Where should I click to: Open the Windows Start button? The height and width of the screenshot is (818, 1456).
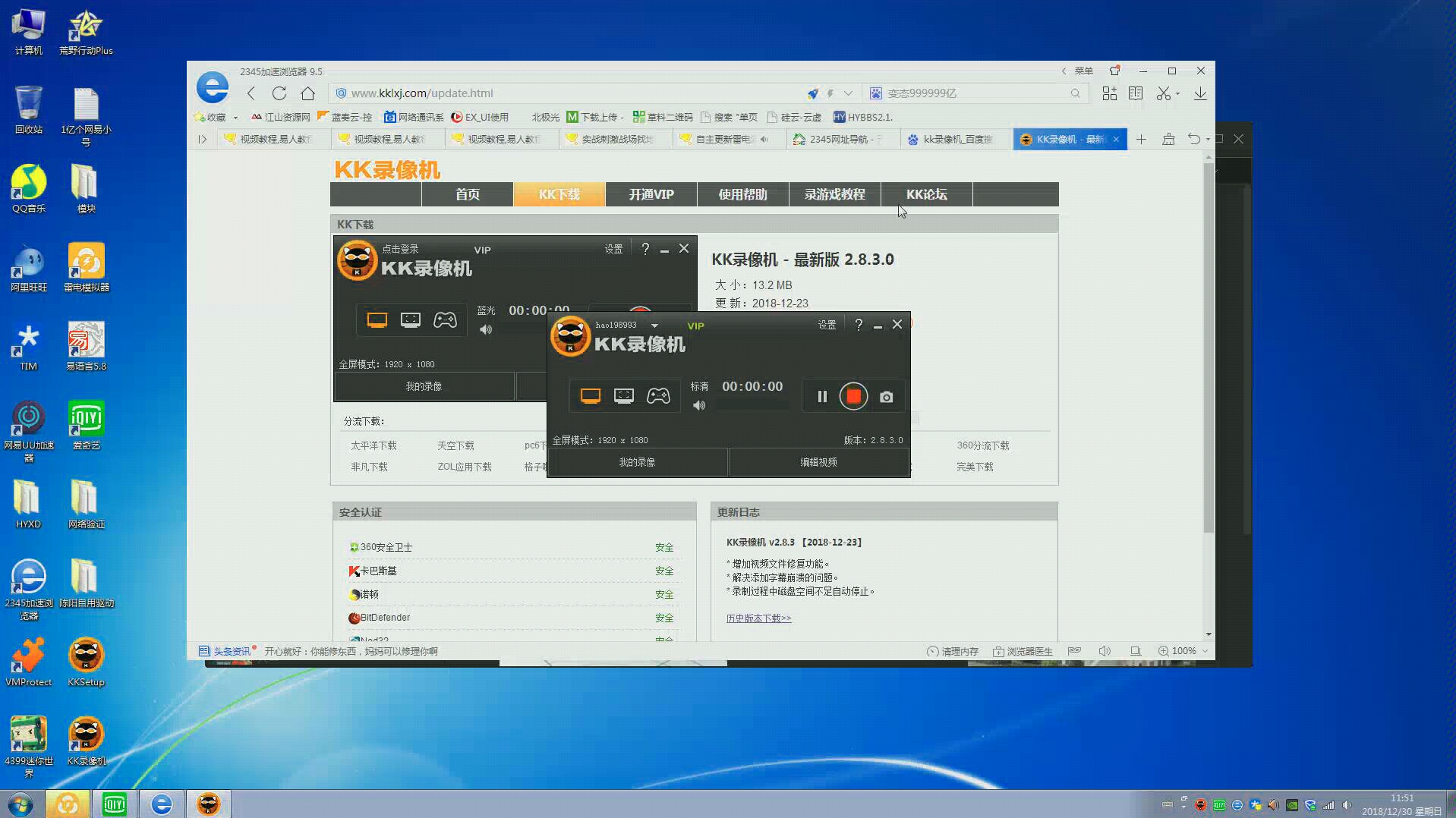(20, 804)
